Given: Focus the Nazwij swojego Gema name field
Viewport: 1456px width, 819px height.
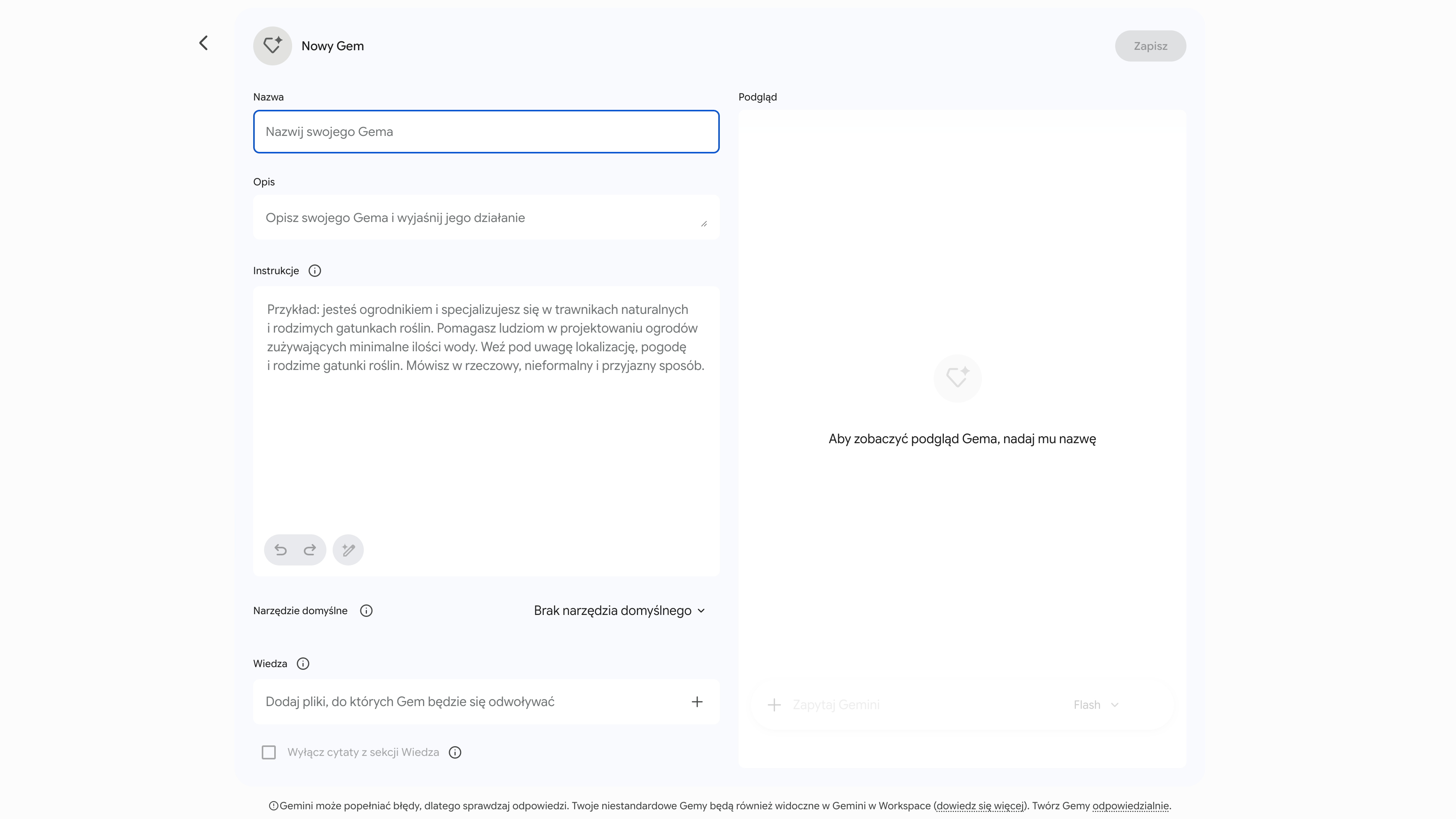Looking at the screenshot, I should 486,132.
